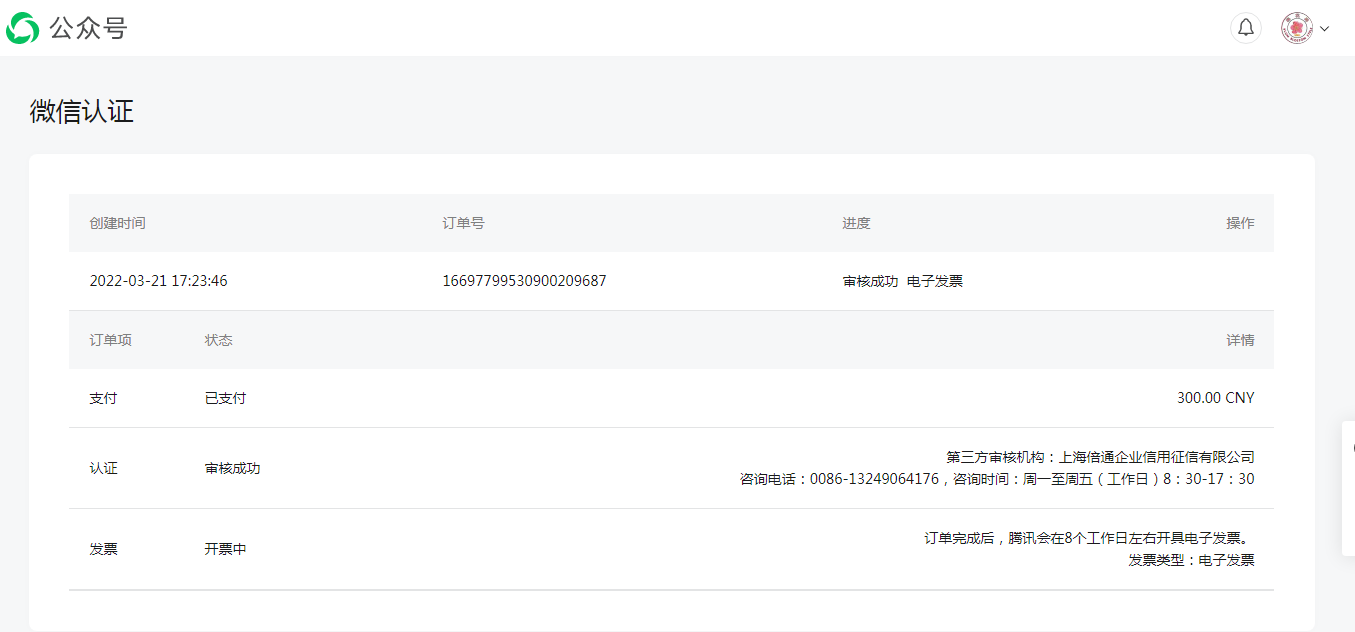The width and height of the screenshot is (1355, 632).
Task: Click the 微信认证 page heading
Action: [82, 111]
